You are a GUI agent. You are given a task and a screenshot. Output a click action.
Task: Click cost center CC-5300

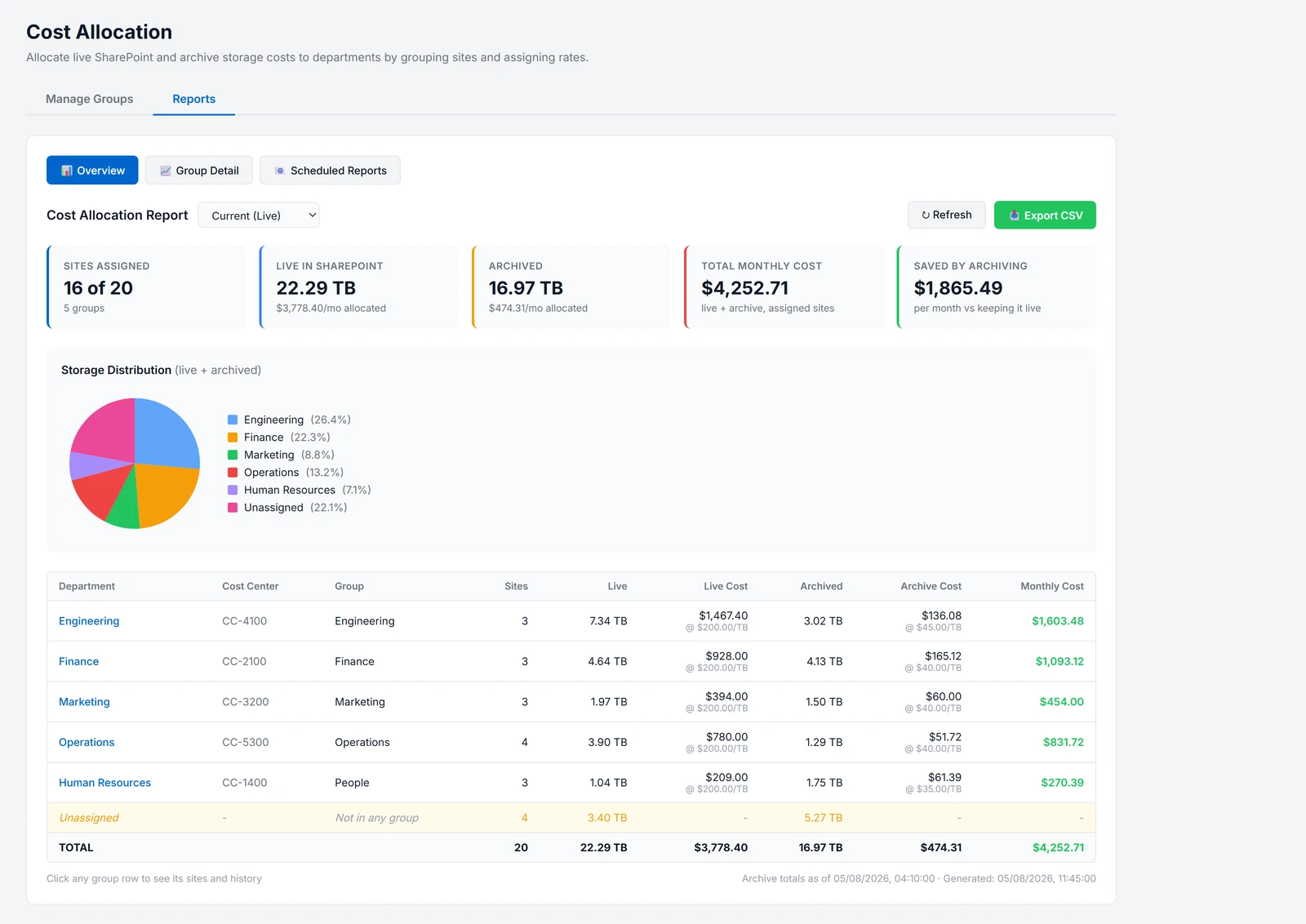point(246,742)
